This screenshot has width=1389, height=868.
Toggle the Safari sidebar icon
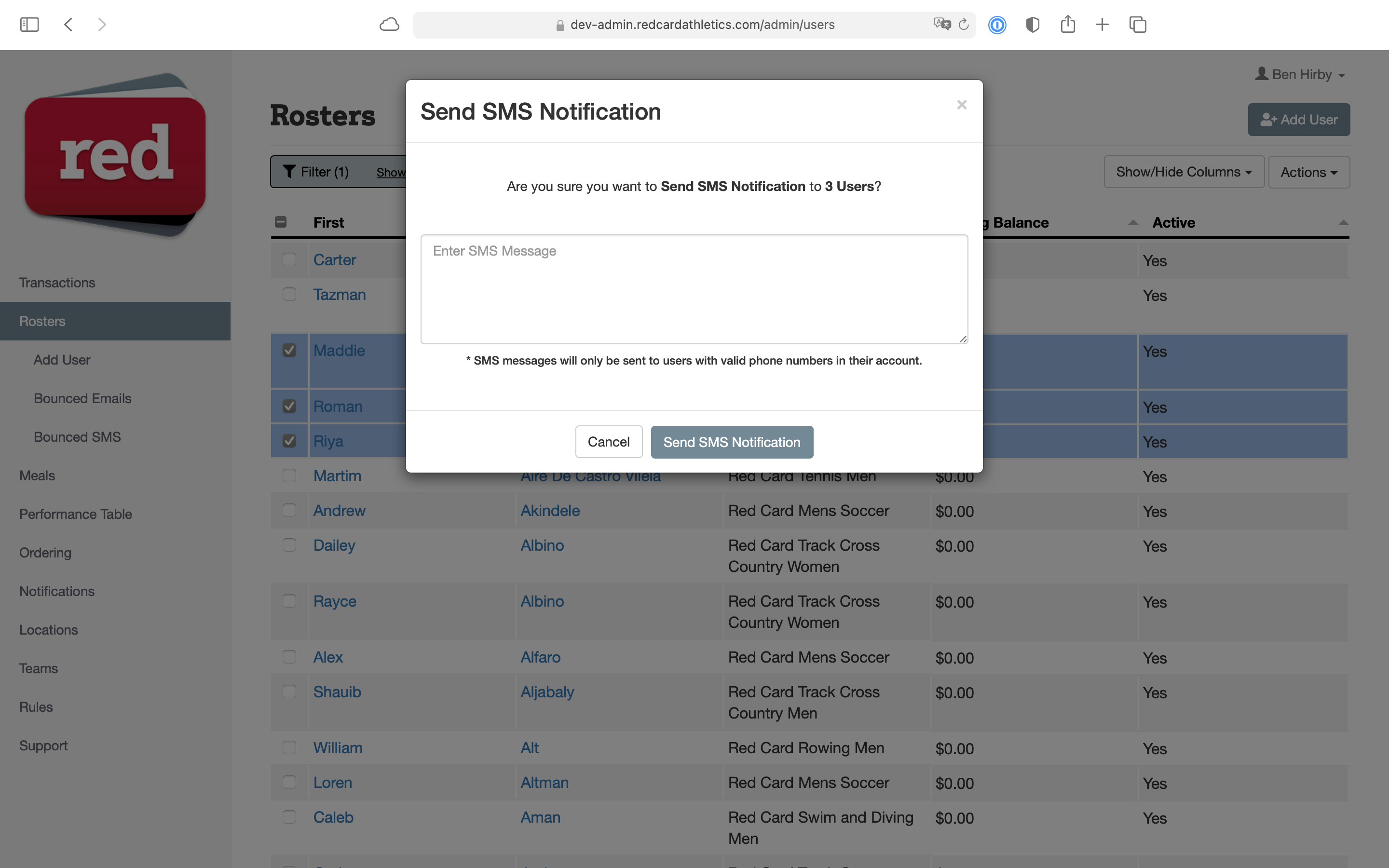[29, 25]
